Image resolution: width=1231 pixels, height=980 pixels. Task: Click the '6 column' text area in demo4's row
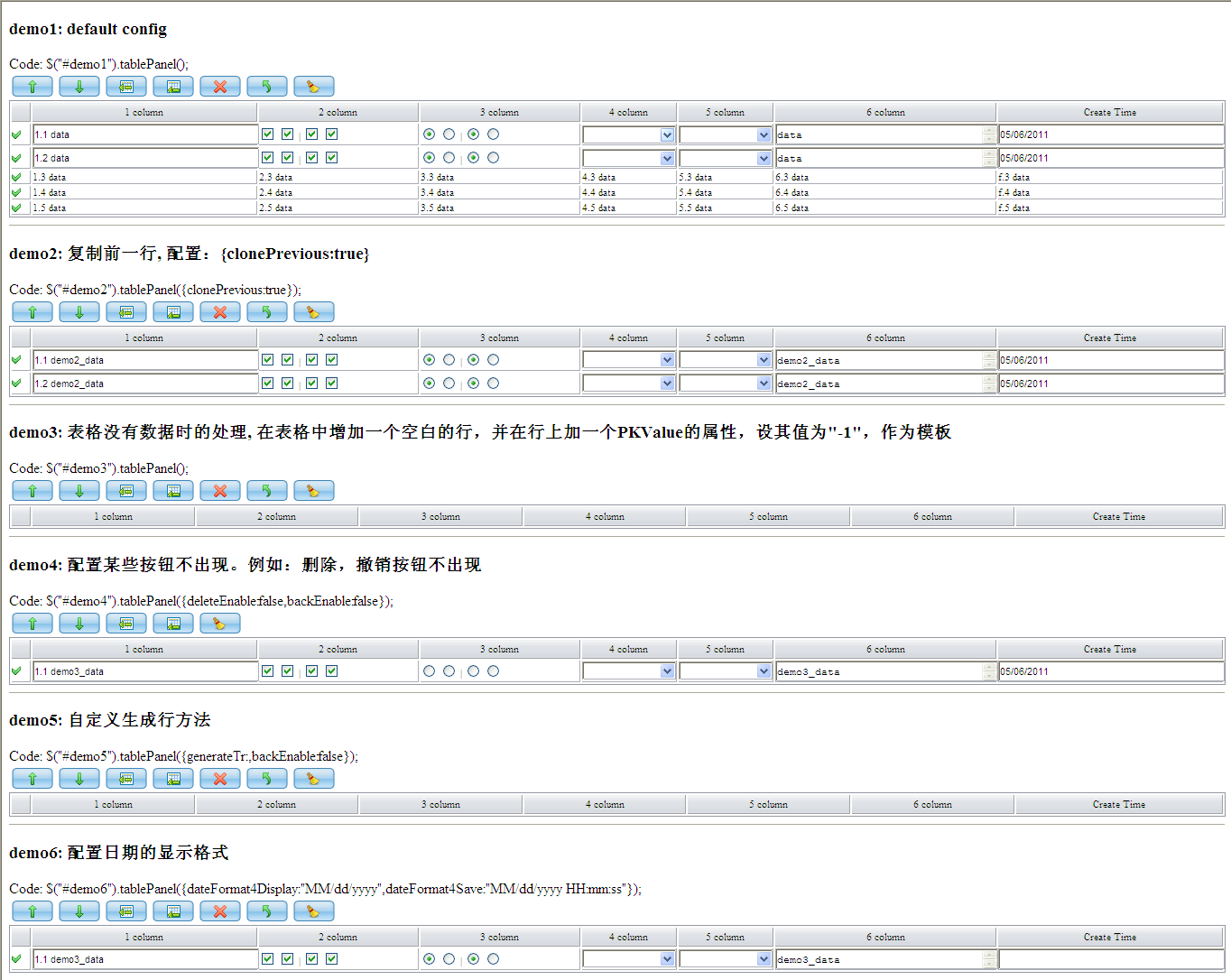click(885, 671)
